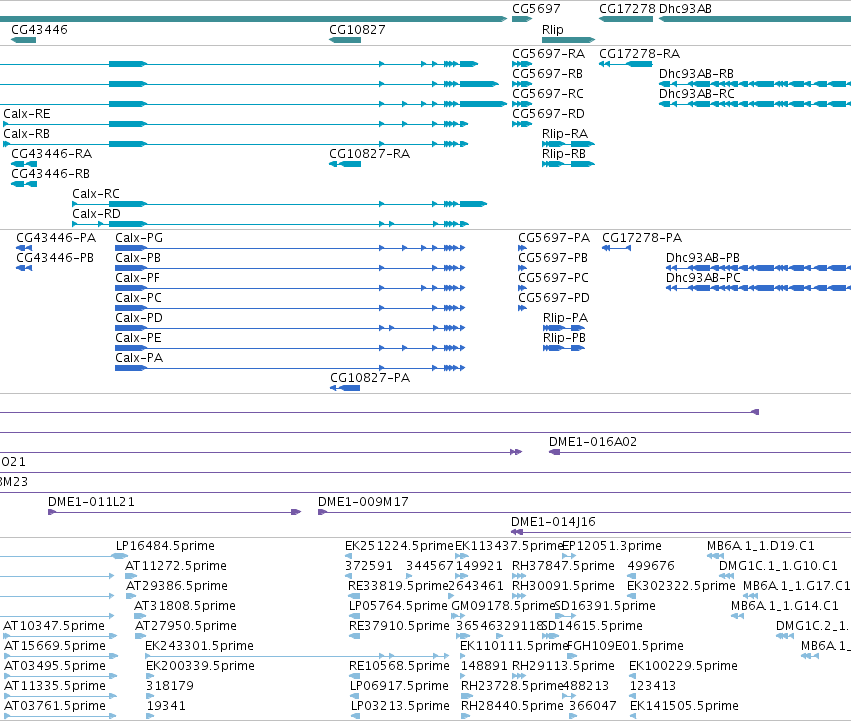This screenshot has width=851, height=721.
Task: Select transcript CG5697-RB
Action: (548, 74)
